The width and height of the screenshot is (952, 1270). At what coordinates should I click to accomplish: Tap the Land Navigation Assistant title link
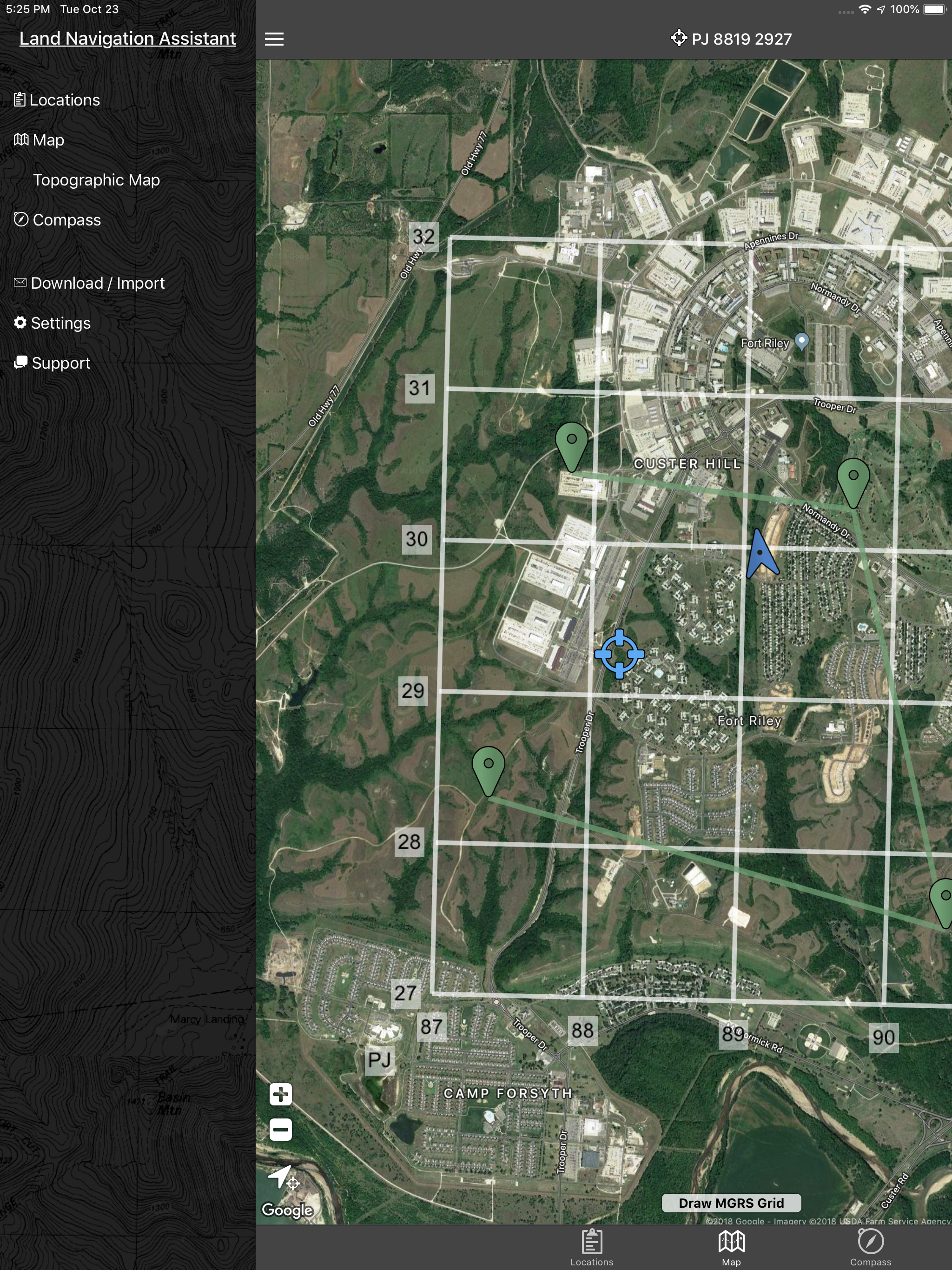click(127, 39)
